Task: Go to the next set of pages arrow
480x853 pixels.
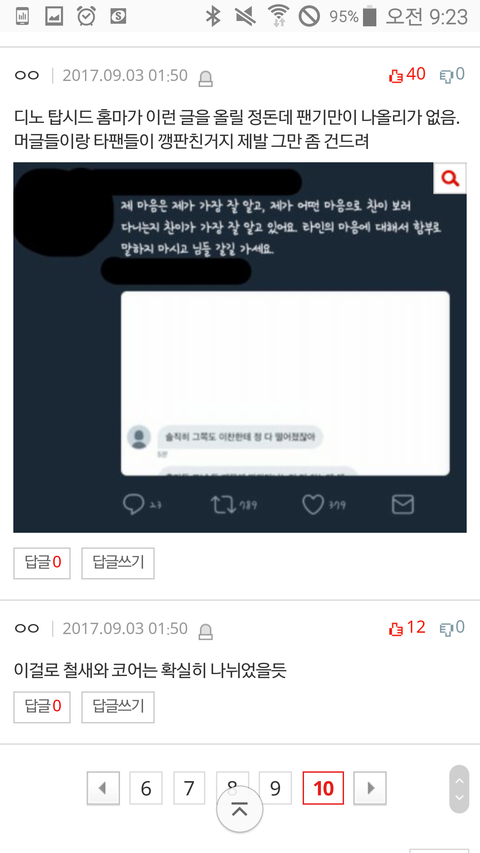Action: tap(370, 788)
